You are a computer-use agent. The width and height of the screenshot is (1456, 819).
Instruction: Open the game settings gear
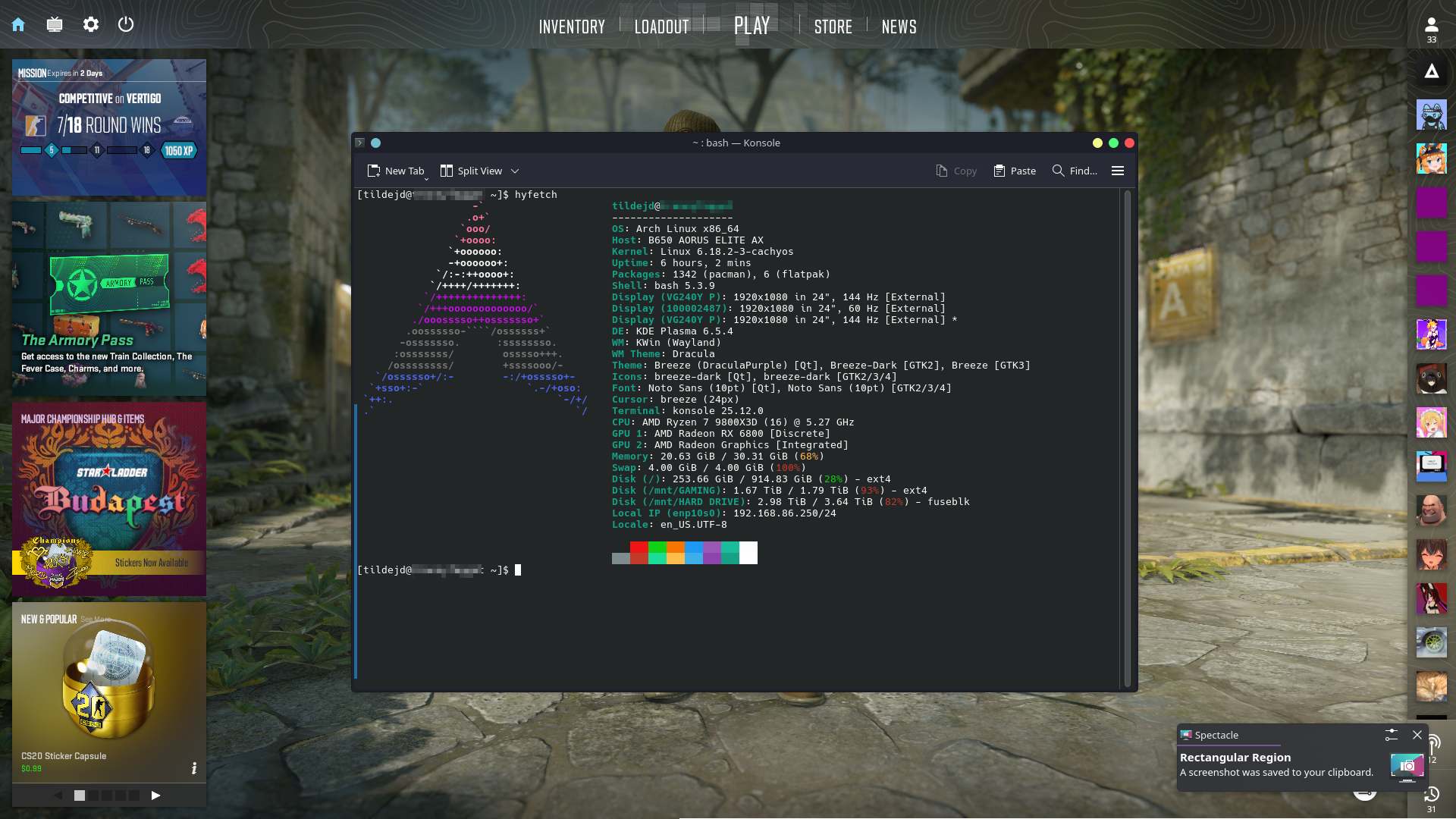tap(91, 24)
